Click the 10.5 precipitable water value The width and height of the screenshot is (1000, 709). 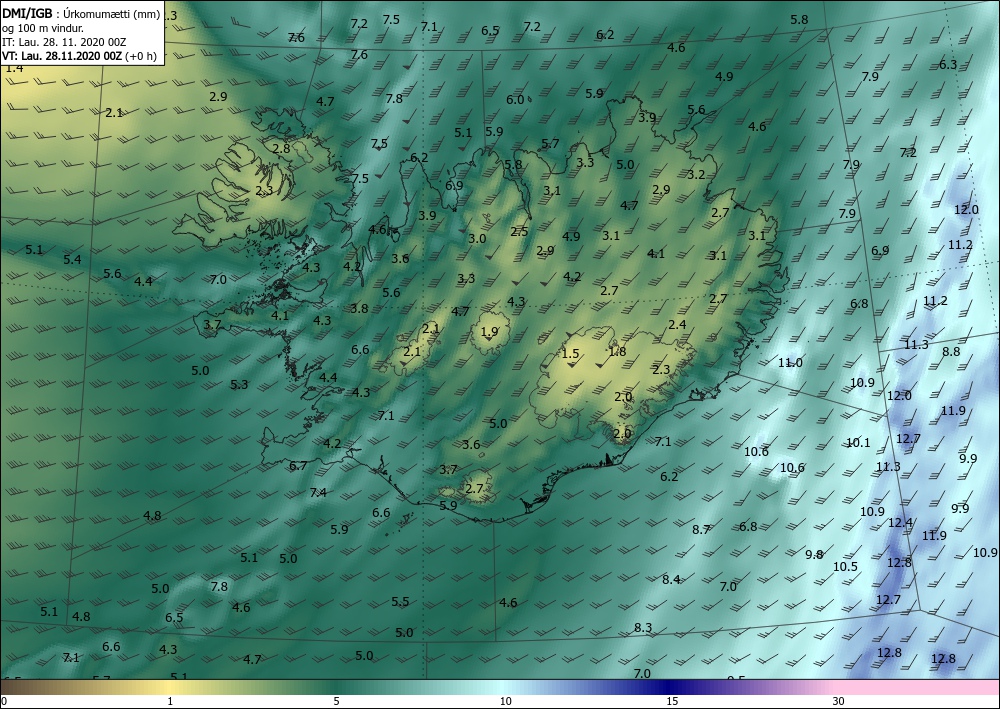(845, 566)
